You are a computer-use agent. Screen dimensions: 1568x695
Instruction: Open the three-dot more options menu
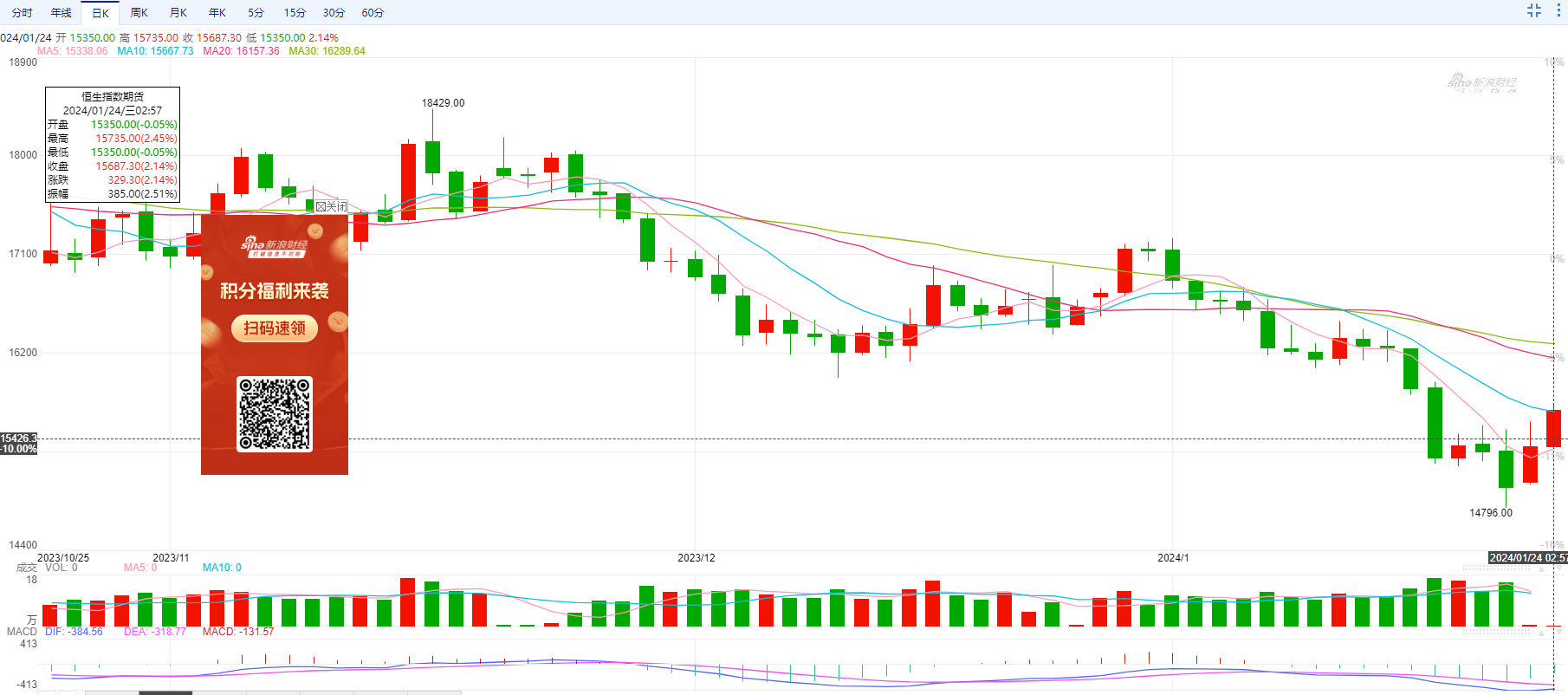(1558, 10)
